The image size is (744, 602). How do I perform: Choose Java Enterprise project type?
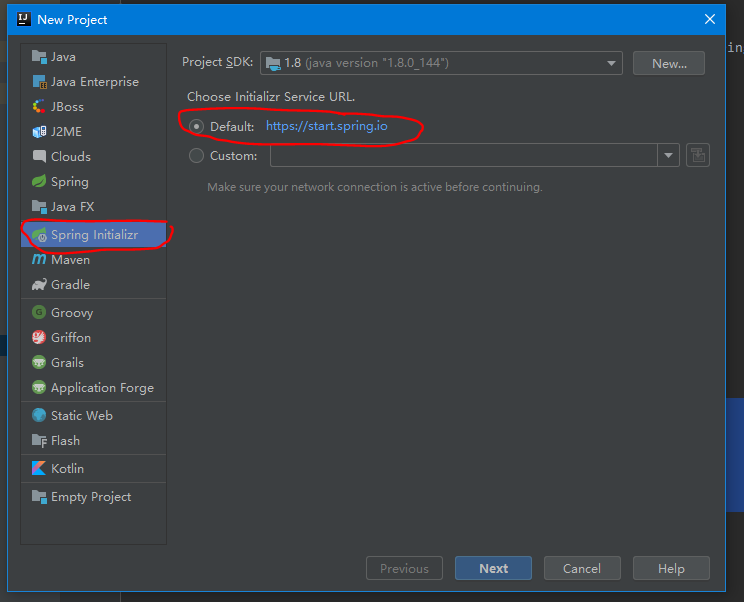pos(94,82)
